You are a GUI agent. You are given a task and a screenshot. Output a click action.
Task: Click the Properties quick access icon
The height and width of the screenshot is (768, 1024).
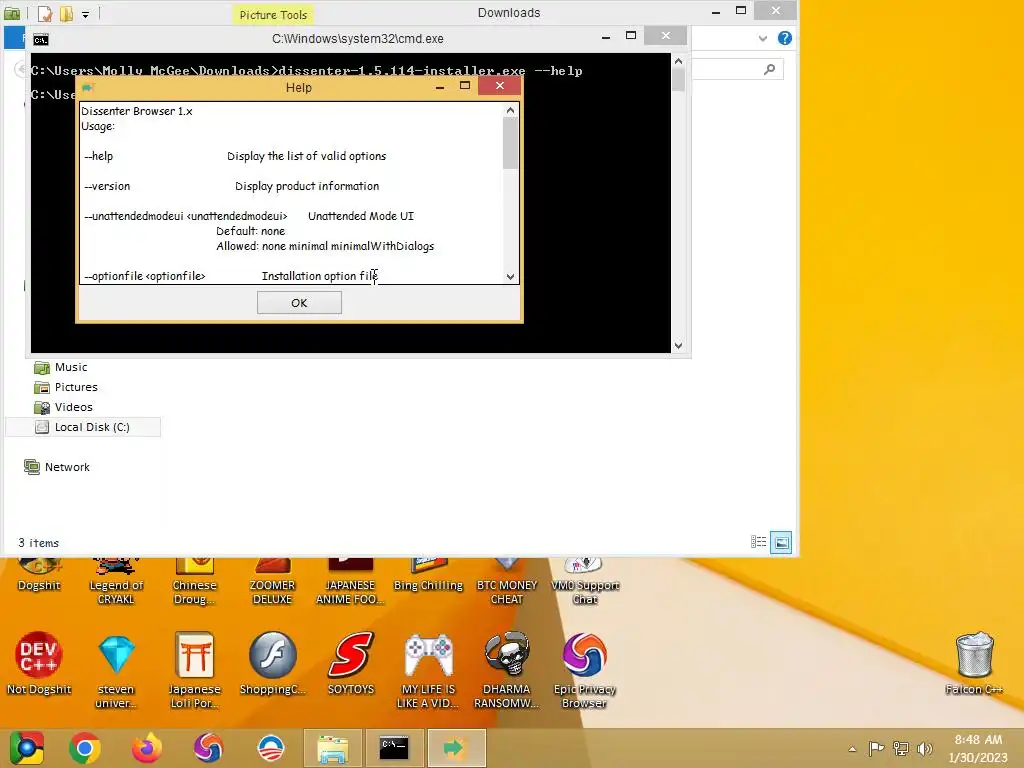point(44,13)
